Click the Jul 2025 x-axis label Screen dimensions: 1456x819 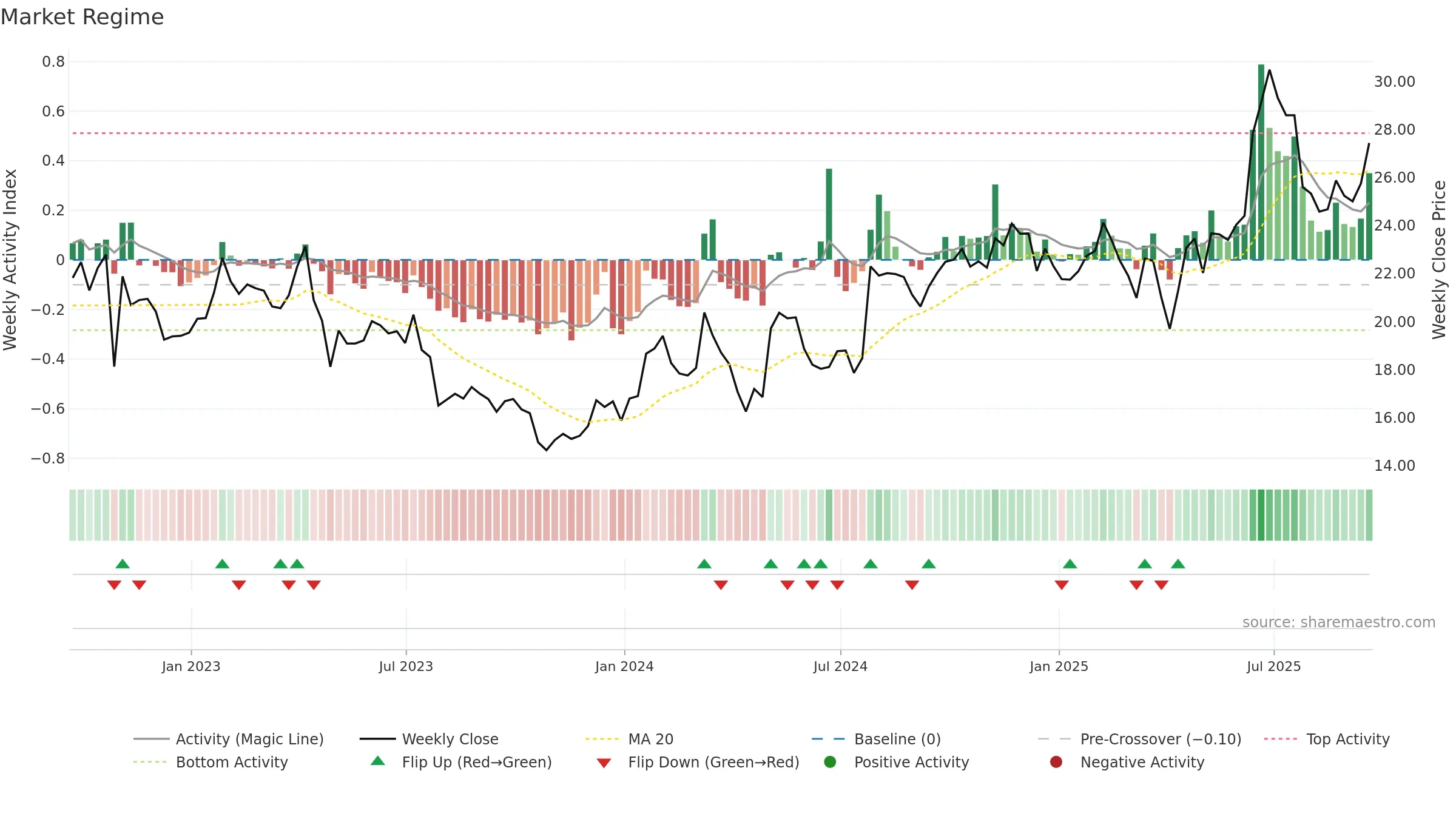point(1274,666)
